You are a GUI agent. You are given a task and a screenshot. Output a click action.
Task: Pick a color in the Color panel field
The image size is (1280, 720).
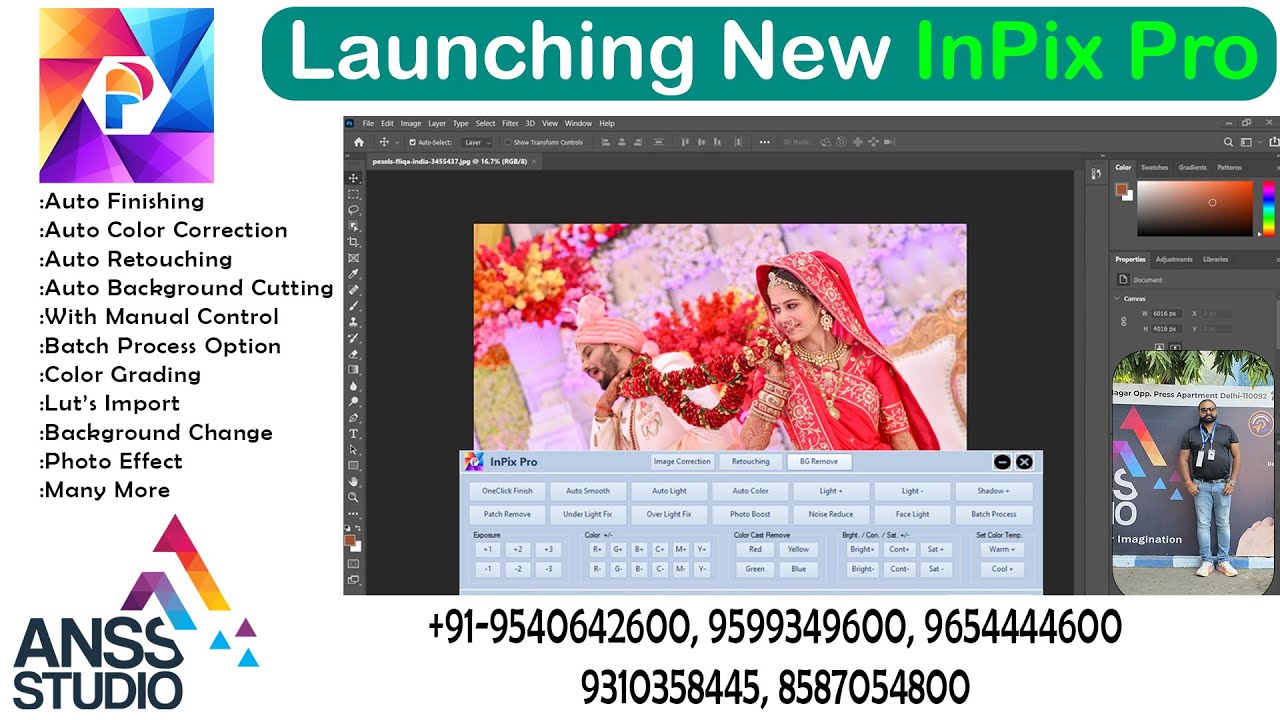pos(1195,208)
